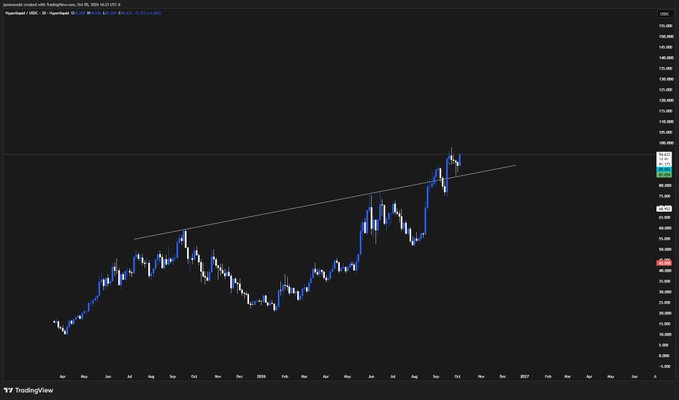Click the 30.000 price axis value

(x=665, y=292)
